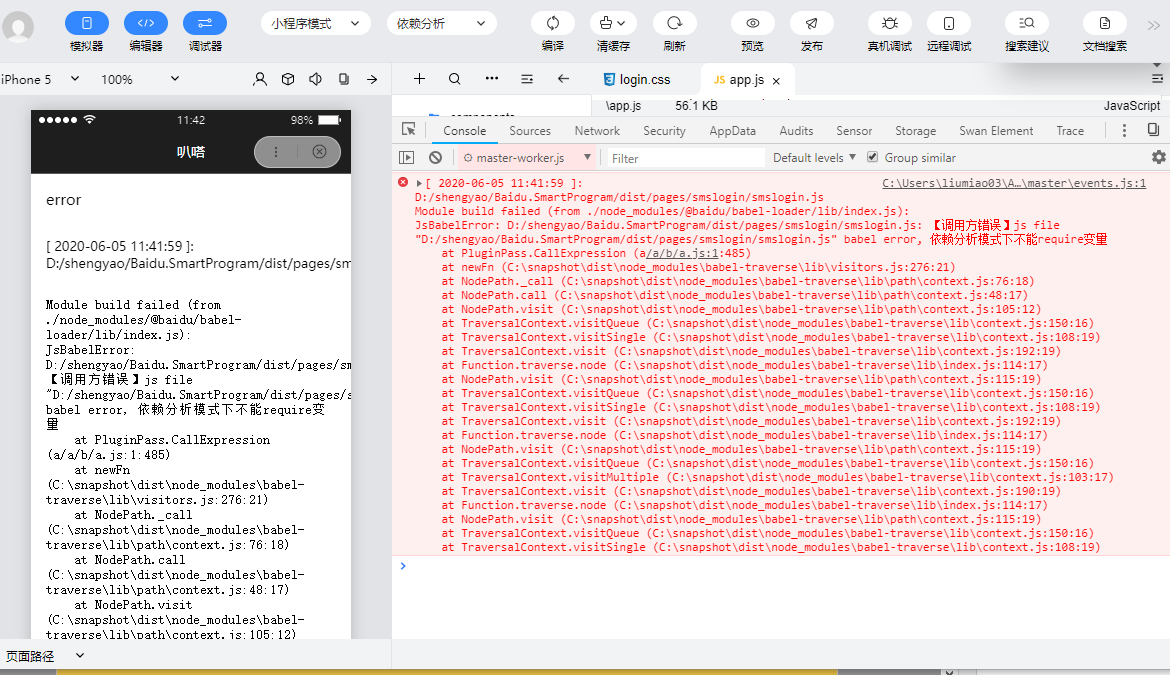Select the Sources tab
1170x675 pixels.
click(530, 131)
